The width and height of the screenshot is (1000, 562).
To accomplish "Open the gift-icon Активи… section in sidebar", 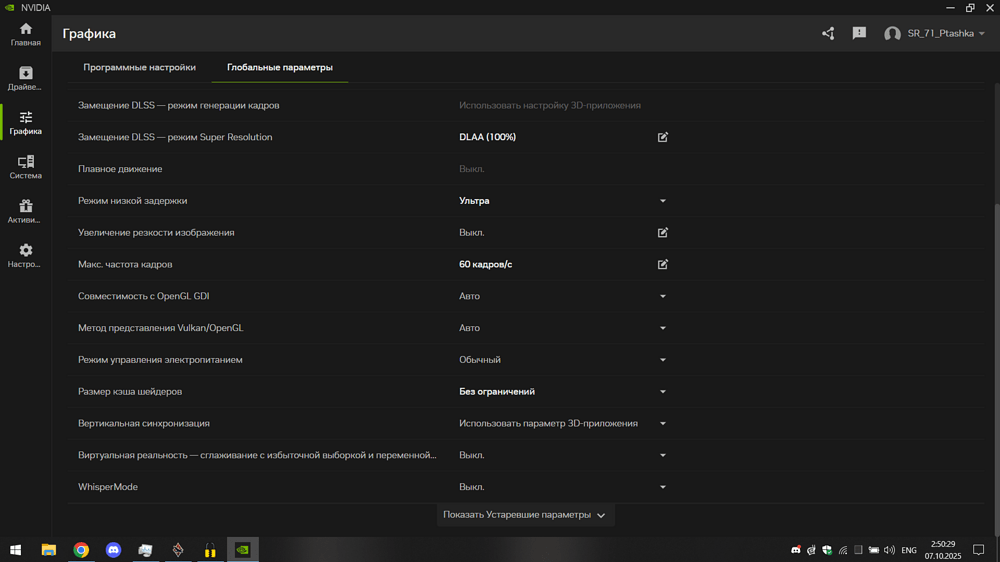I will coord(26,210).
